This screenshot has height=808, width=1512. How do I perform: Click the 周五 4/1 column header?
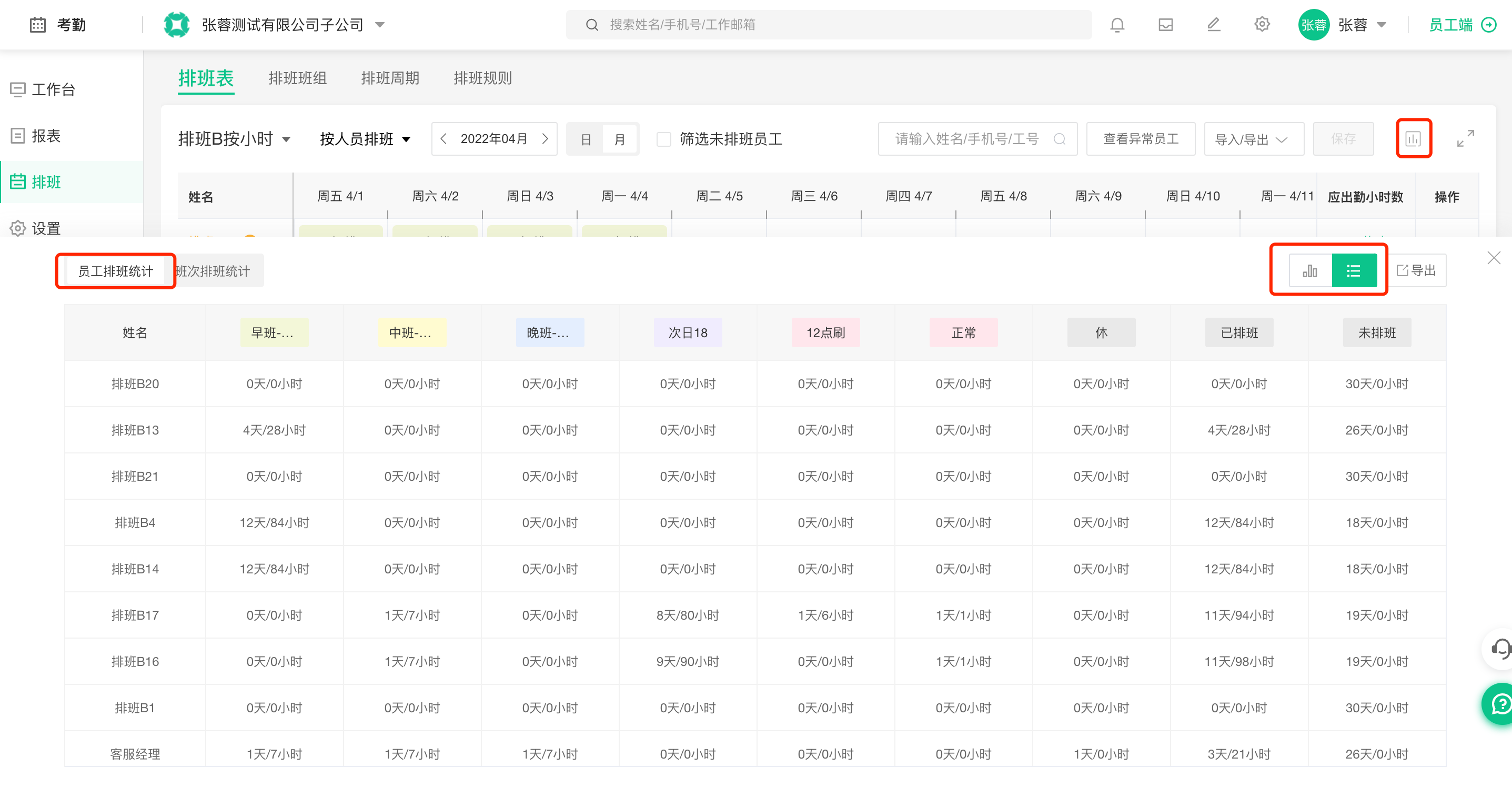(340, 196)
